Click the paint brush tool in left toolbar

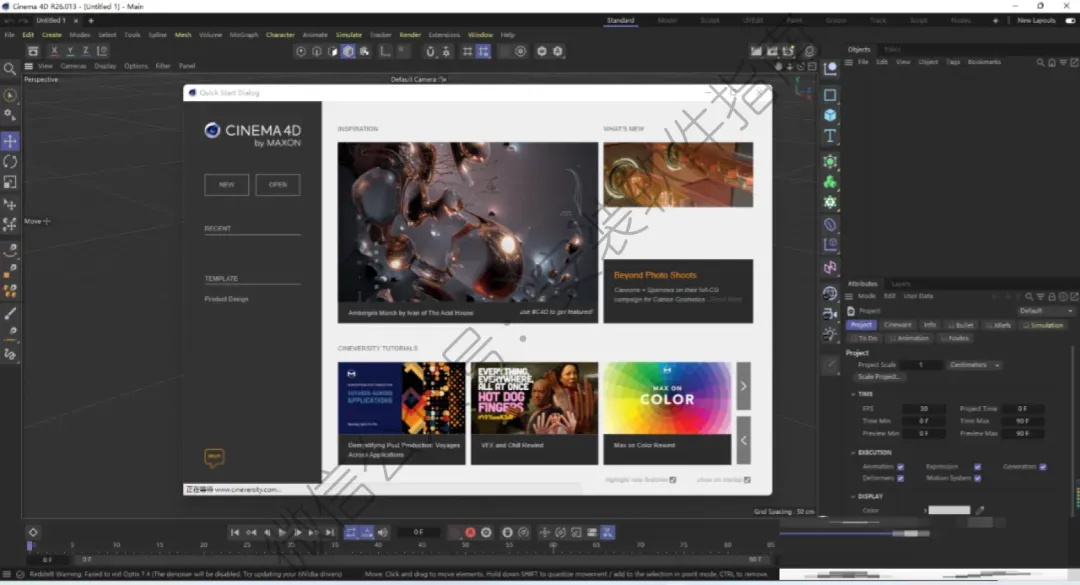(10, 314)
